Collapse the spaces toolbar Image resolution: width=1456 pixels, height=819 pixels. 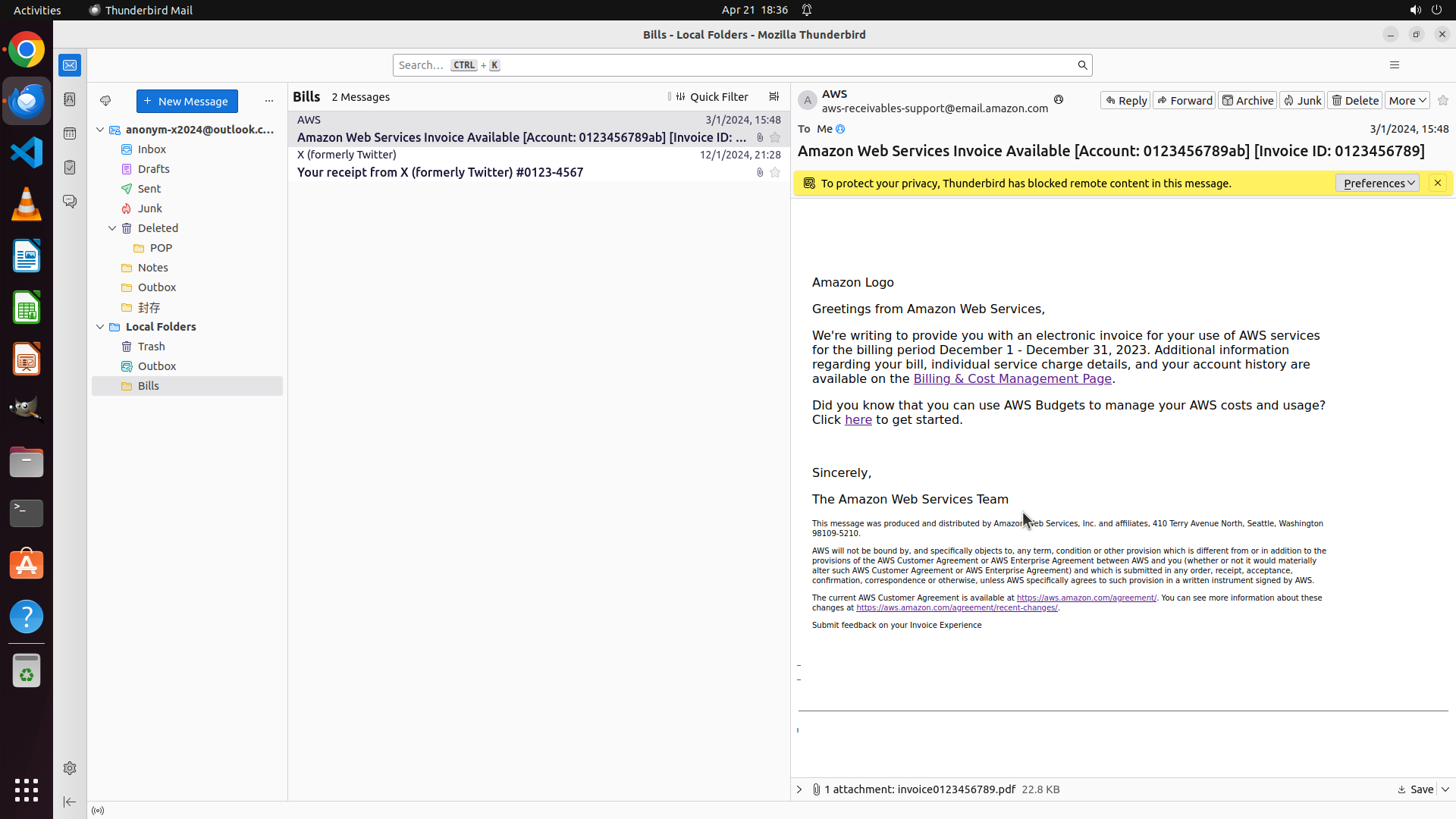pos(70,802)
